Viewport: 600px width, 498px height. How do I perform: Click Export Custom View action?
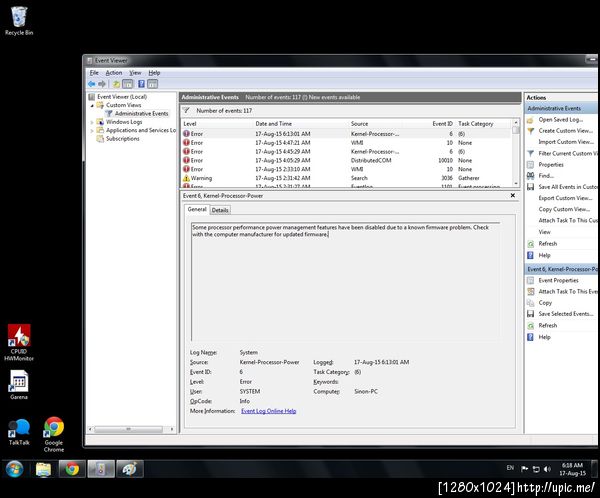click(565, 198)
